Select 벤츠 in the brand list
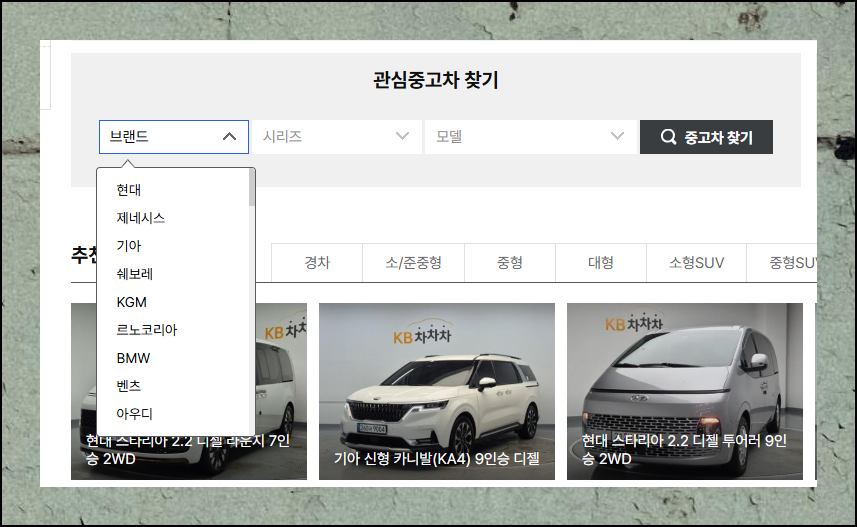 click(129, 386)
